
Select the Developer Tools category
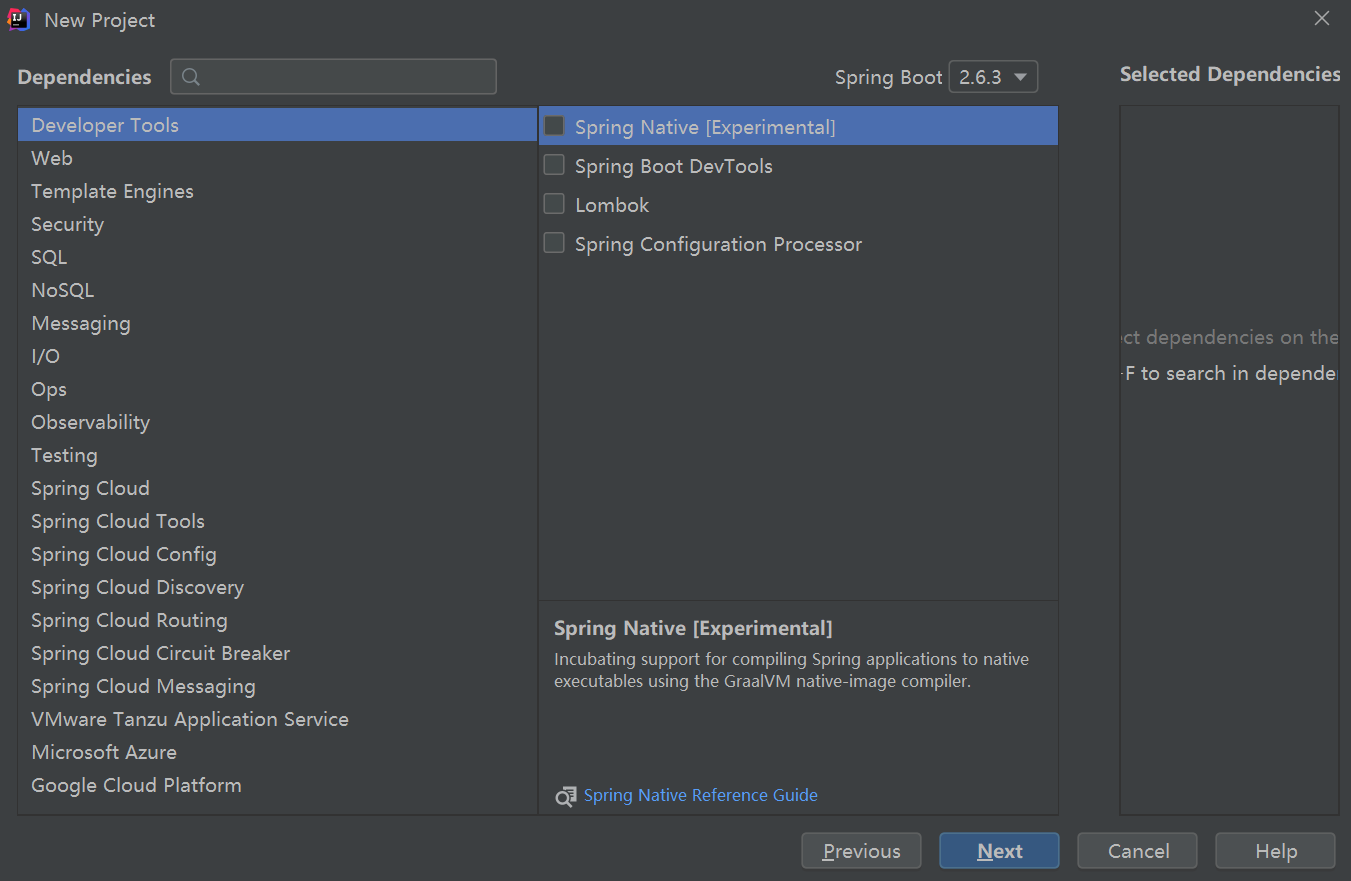(x=278, y=125)
